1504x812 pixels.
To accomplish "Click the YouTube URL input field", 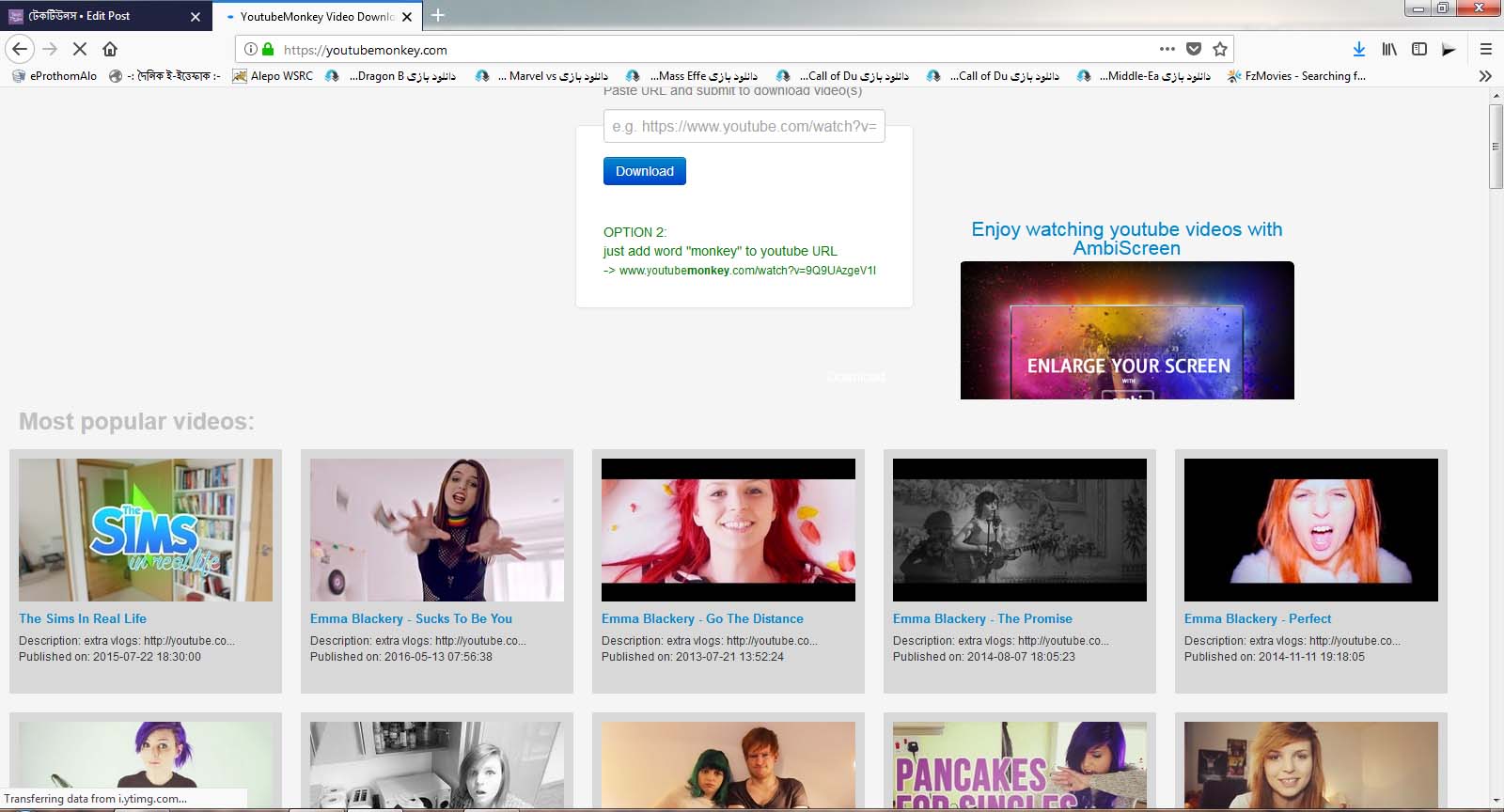I will 744,126.
